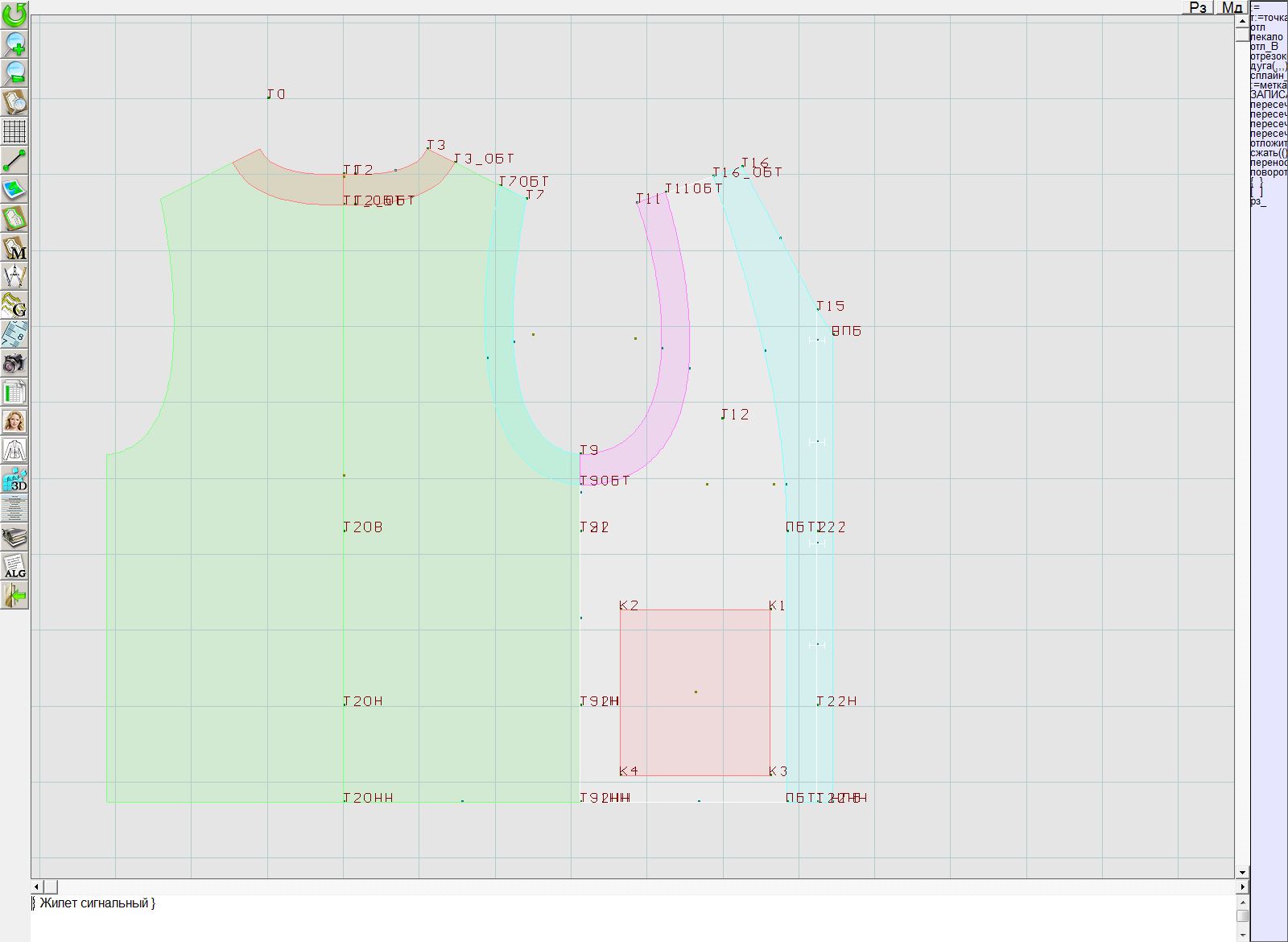Open the ALG algorithm document icon

click(14, 567)
